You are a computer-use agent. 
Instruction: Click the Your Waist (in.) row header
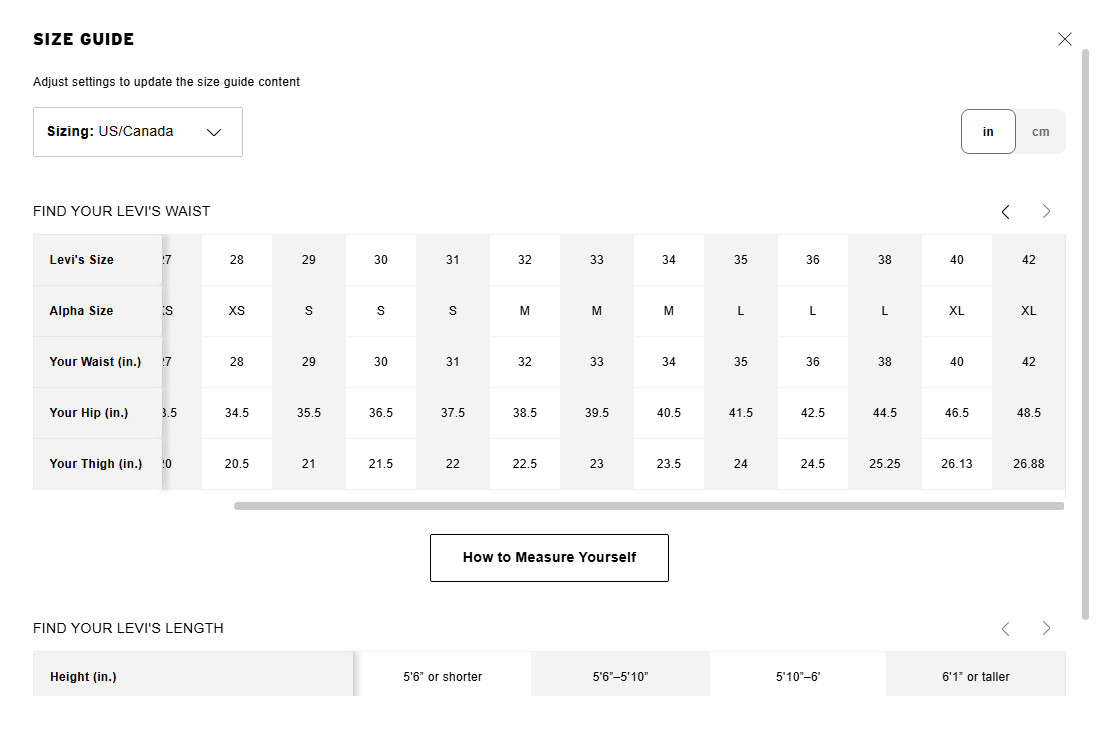tap(98, 362)
